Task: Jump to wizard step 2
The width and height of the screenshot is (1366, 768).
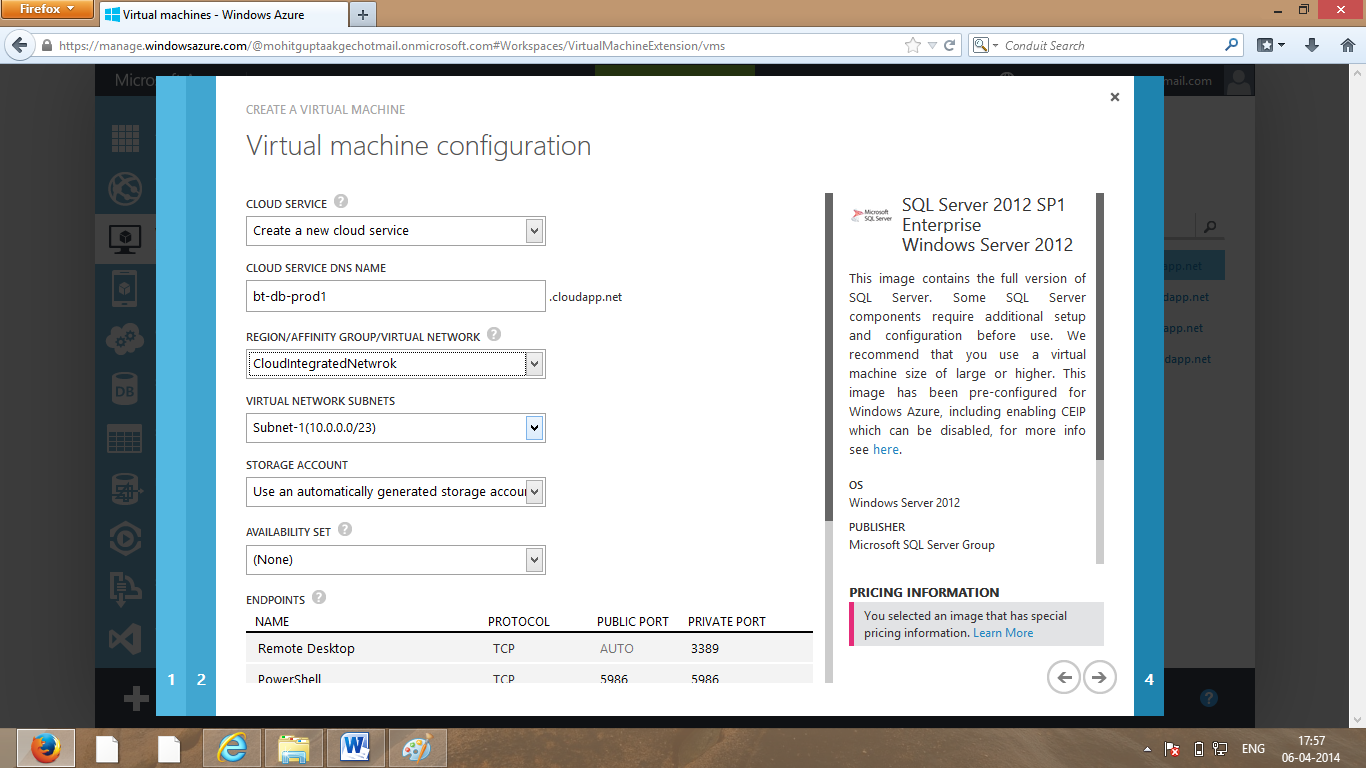Action: (201, 679)
